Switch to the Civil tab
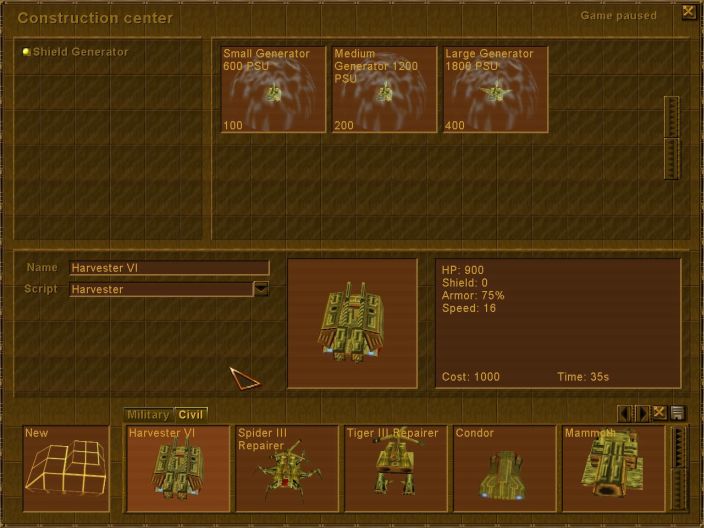704x528 pixels. 191,414
